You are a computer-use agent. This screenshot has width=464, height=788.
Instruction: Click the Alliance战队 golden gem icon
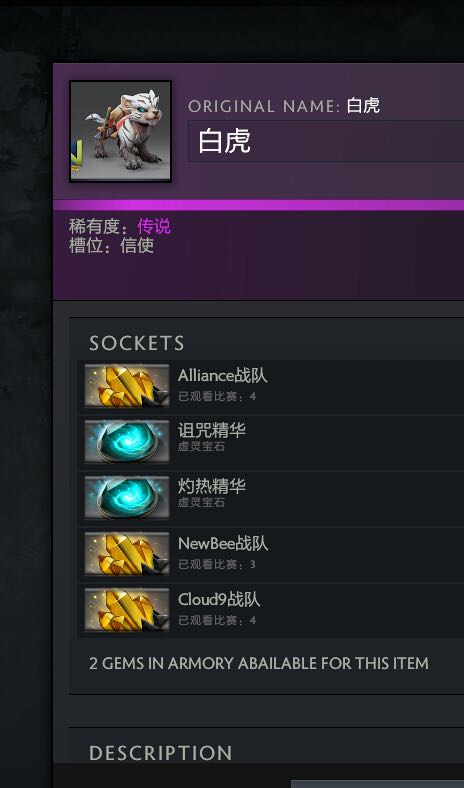(x=127, y=386)
